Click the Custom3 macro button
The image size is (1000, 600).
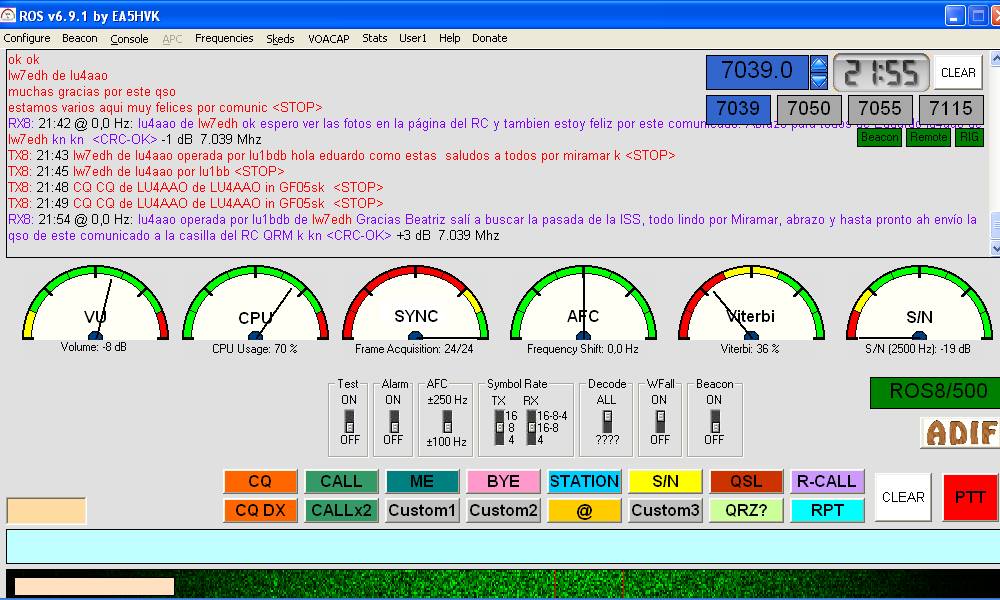[665, 511]
